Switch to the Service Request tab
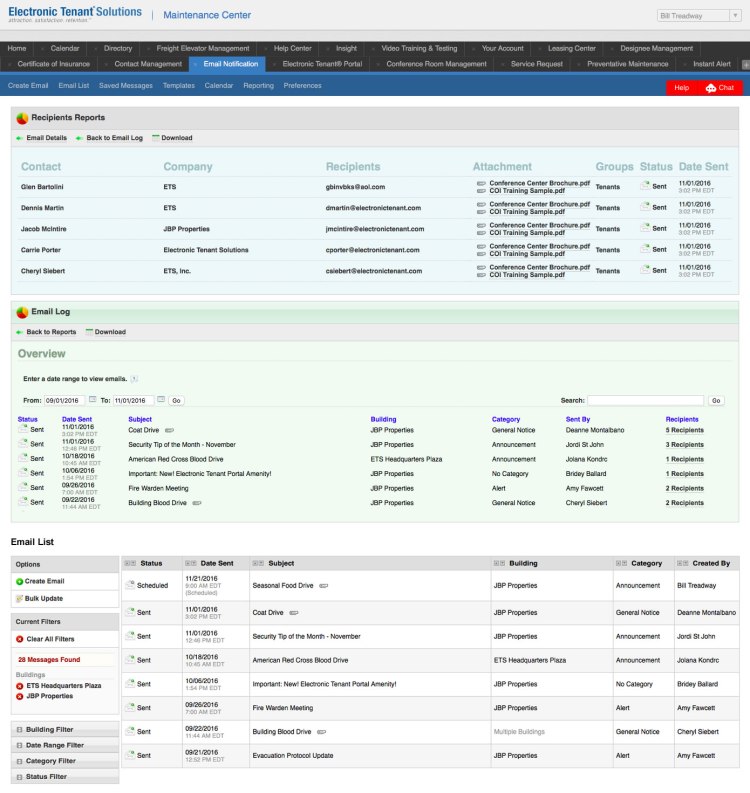This screenshot has width=750, height=793. (x=537, y=64)
